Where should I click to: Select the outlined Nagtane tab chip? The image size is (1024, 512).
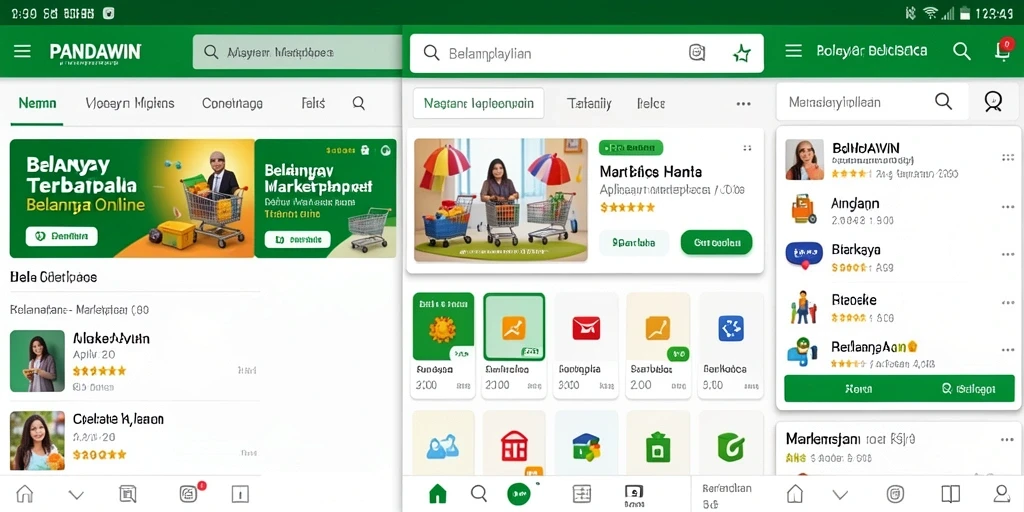pos(479,103)
